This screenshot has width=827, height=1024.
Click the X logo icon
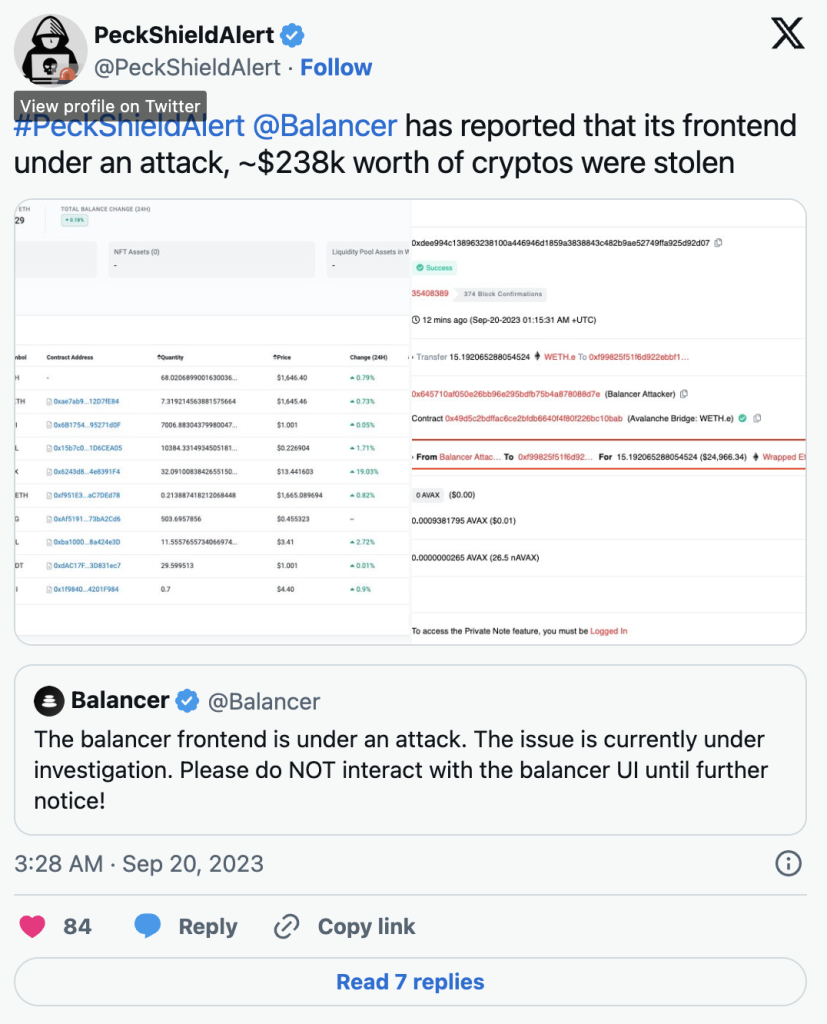[x=788, y=35]
